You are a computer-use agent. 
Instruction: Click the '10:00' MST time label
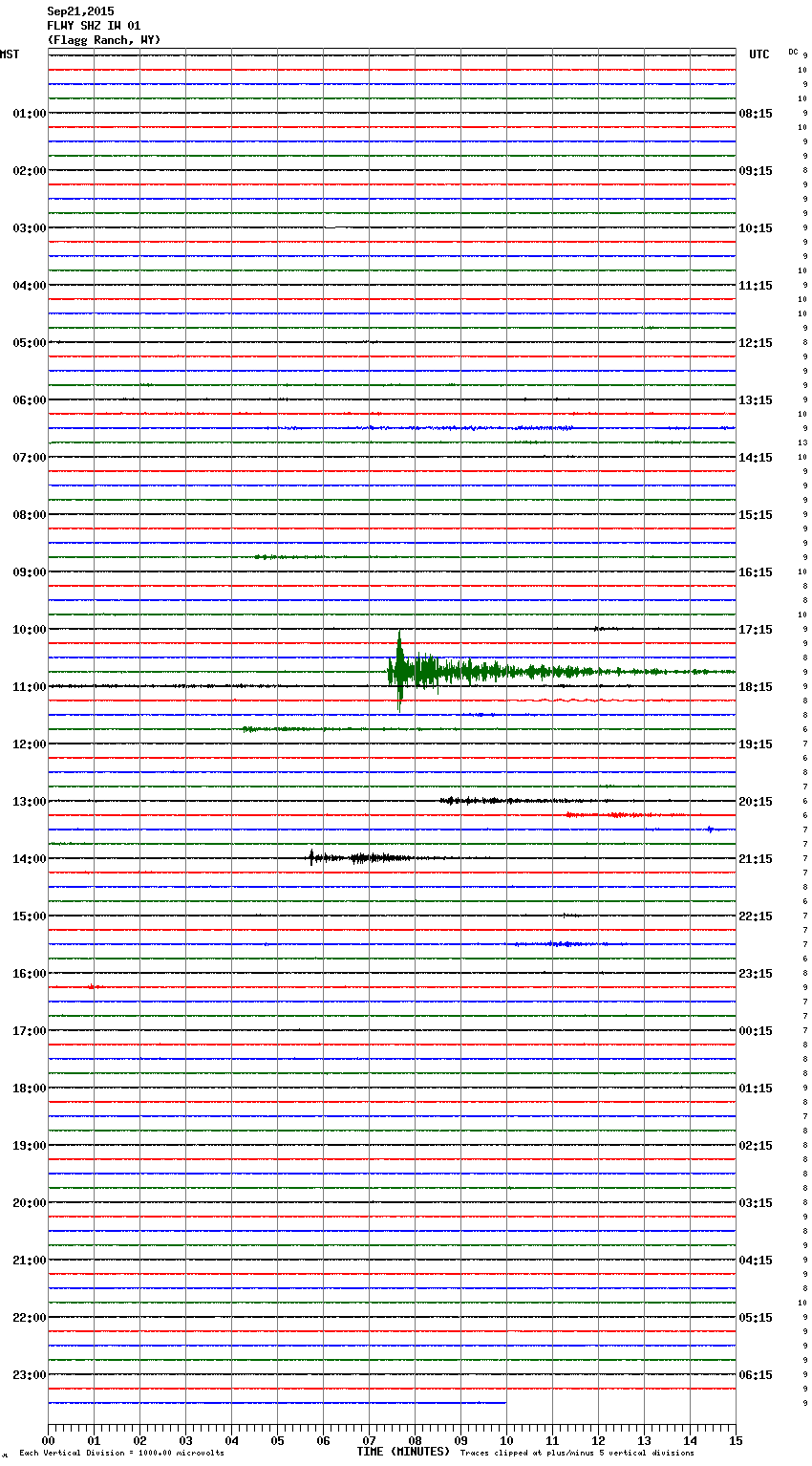(x=30, y=630)
